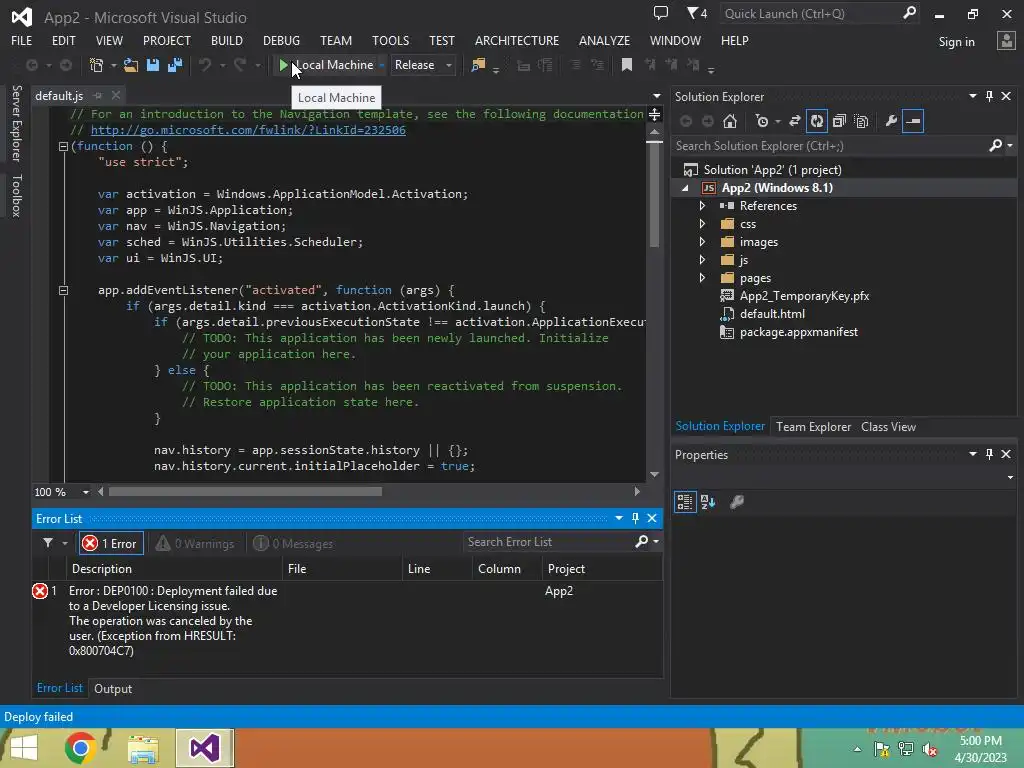Click the Project column header in Error List

click(601, 569)
